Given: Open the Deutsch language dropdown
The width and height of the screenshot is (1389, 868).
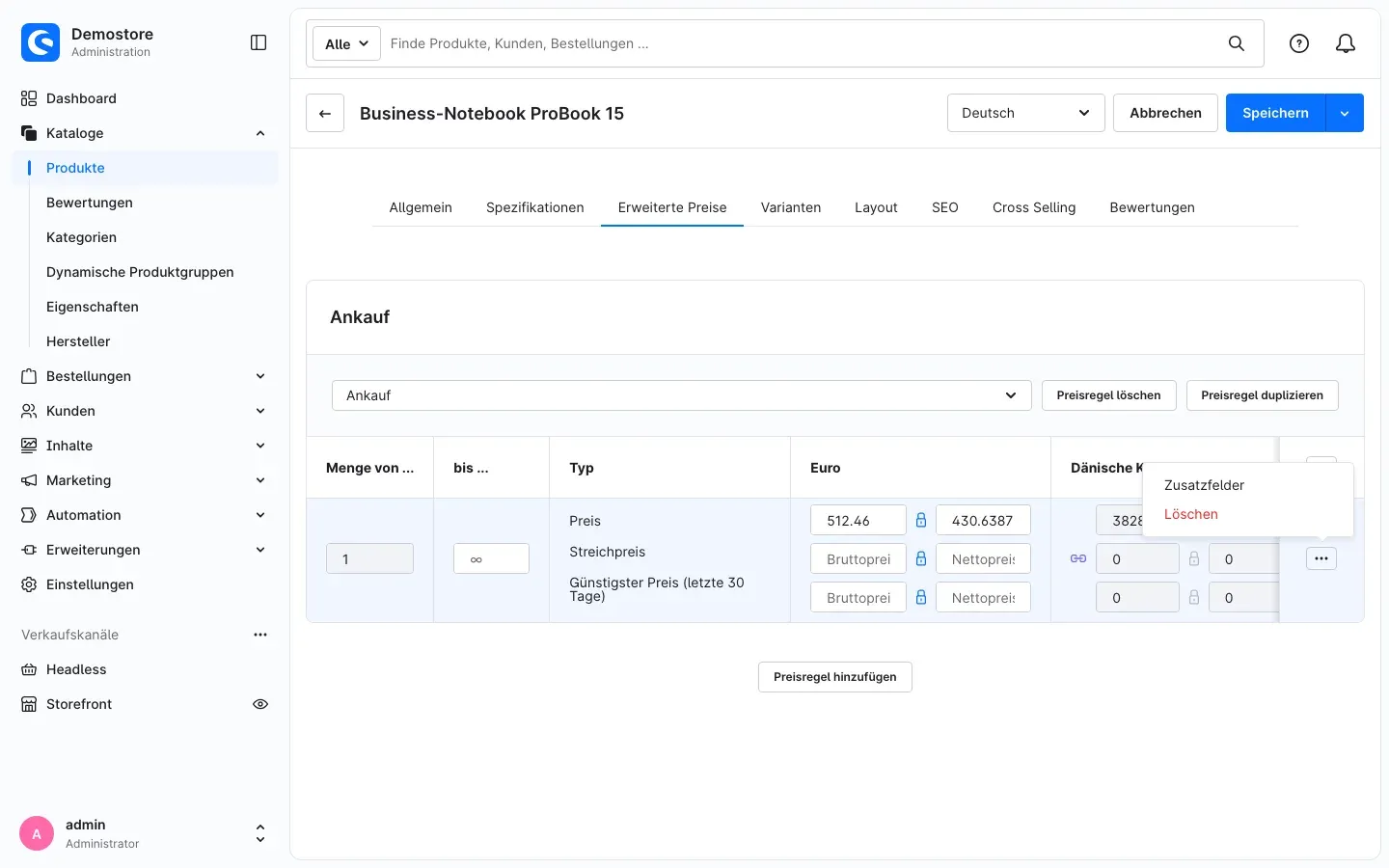Looking at the screenshot, I should [1026, 113].
